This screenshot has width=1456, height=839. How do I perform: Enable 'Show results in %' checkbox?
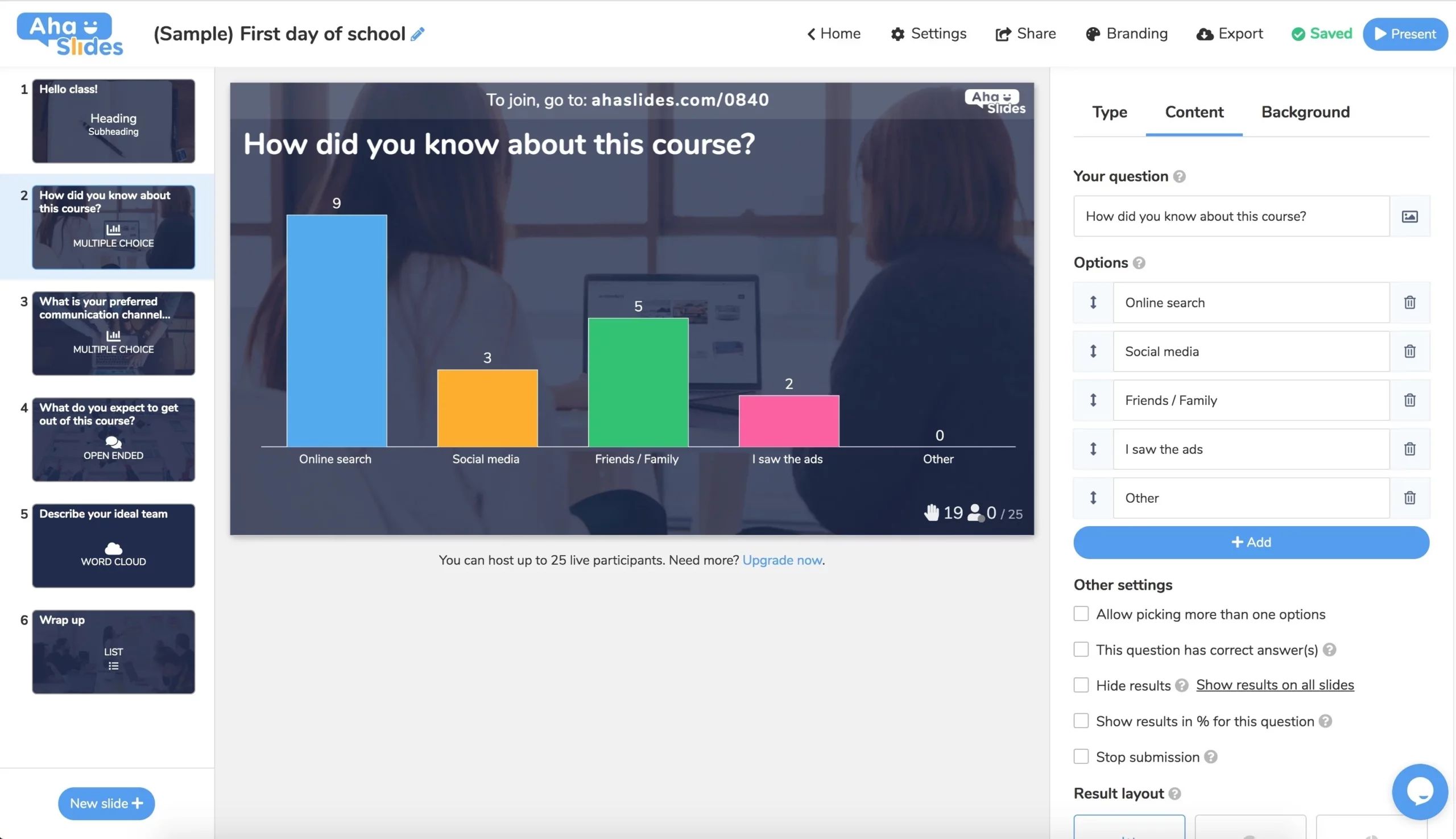[1081, 721]
